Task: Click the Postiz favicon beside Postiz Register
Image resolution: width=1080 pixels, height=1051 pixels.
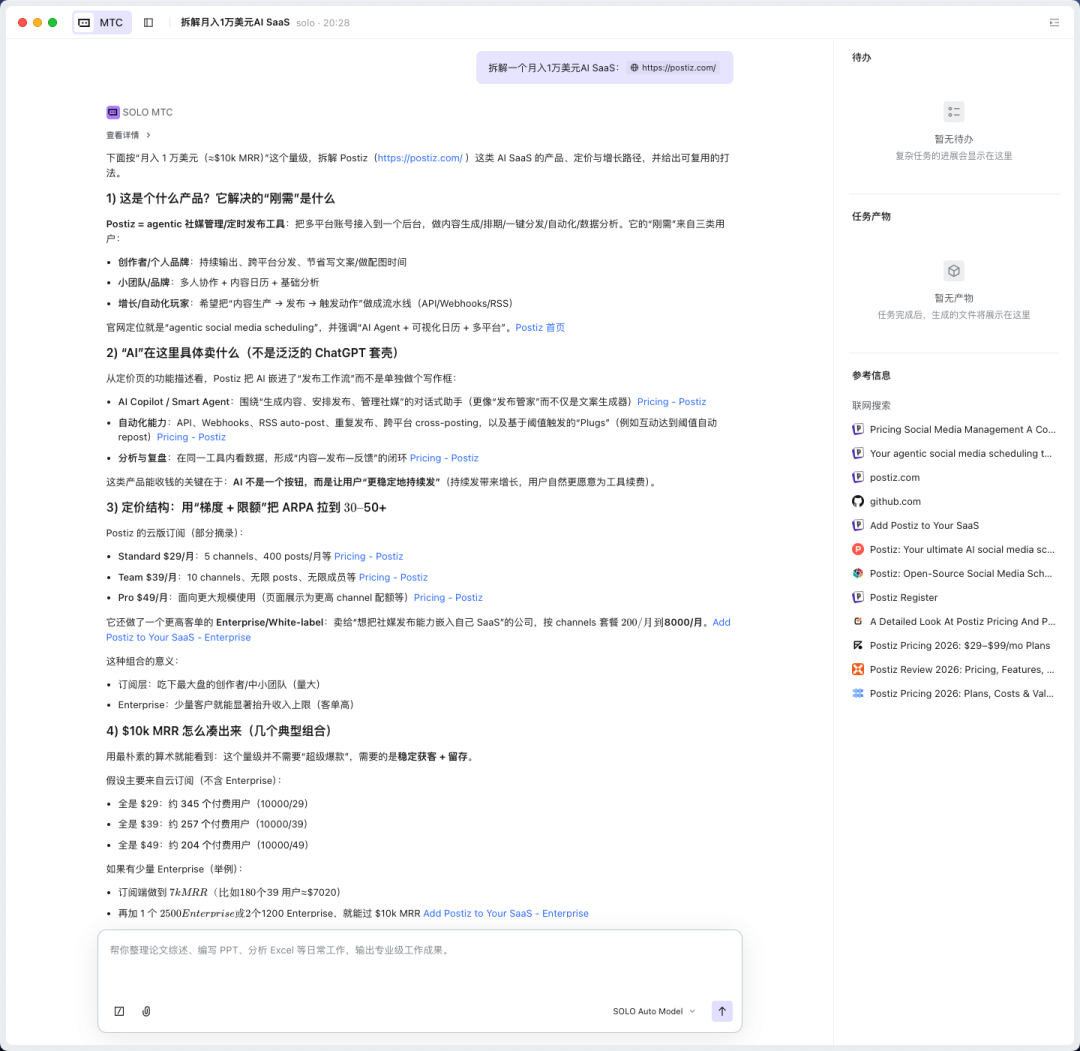Action: coord(858,597)
